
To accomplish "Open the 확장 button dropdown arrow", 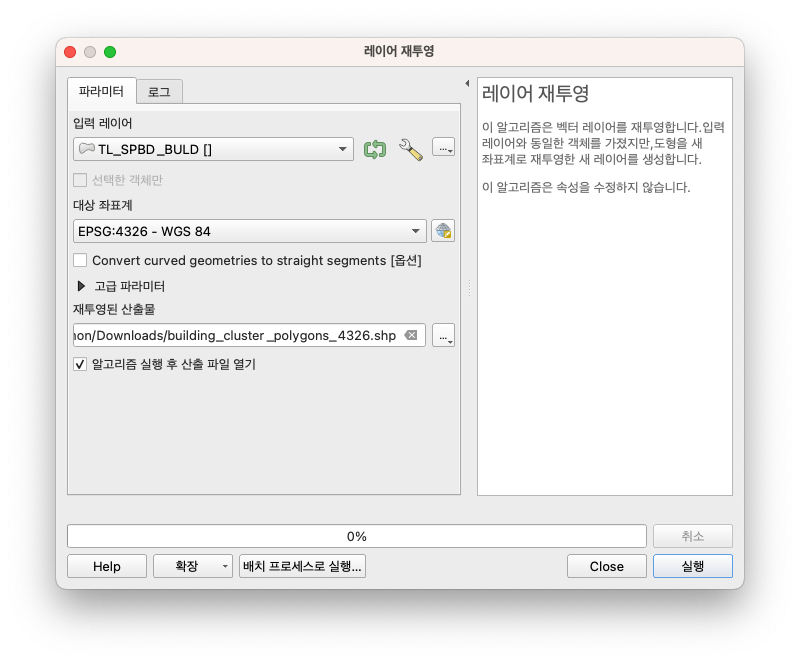I will point(224,567).
